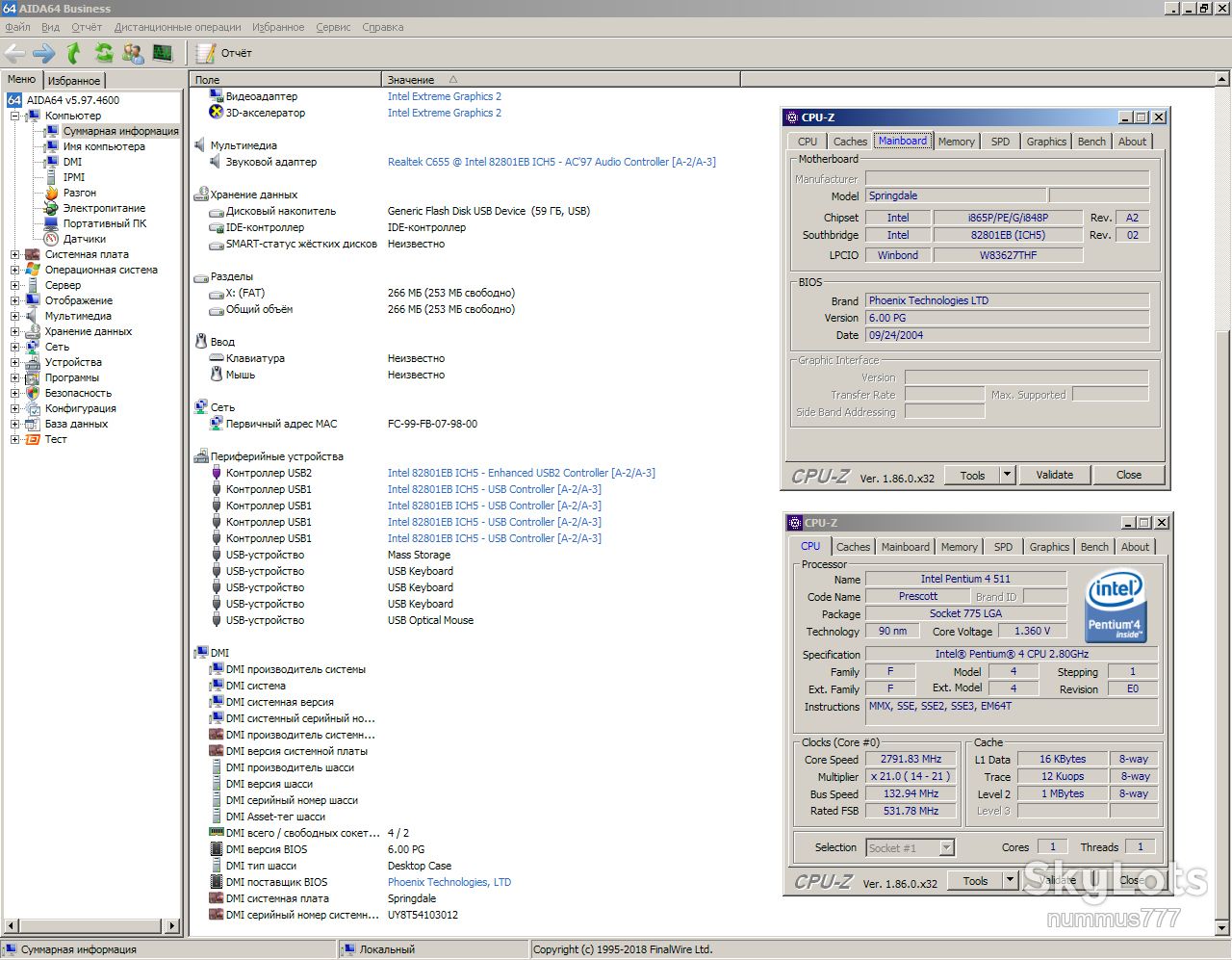Expand the Системная плата tree node
This screenshot has width=1232, height=960.
tap(15, 254)
